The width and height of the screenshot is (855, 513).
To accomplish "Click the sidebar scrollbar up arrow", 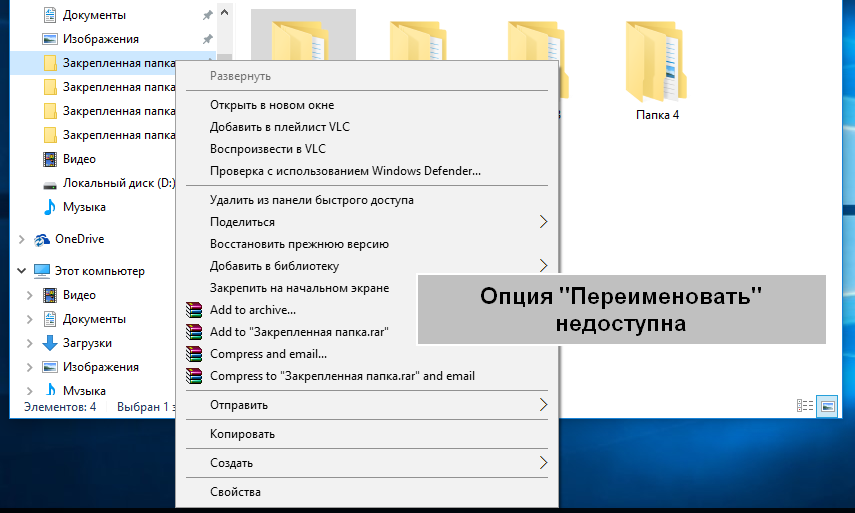I will (x=225, y=13).
